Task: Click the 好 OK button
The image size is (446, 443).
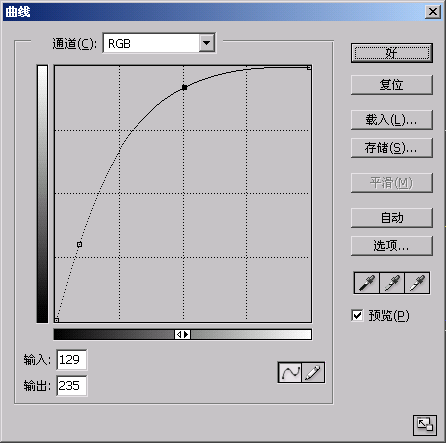Action: click(392, 53)
